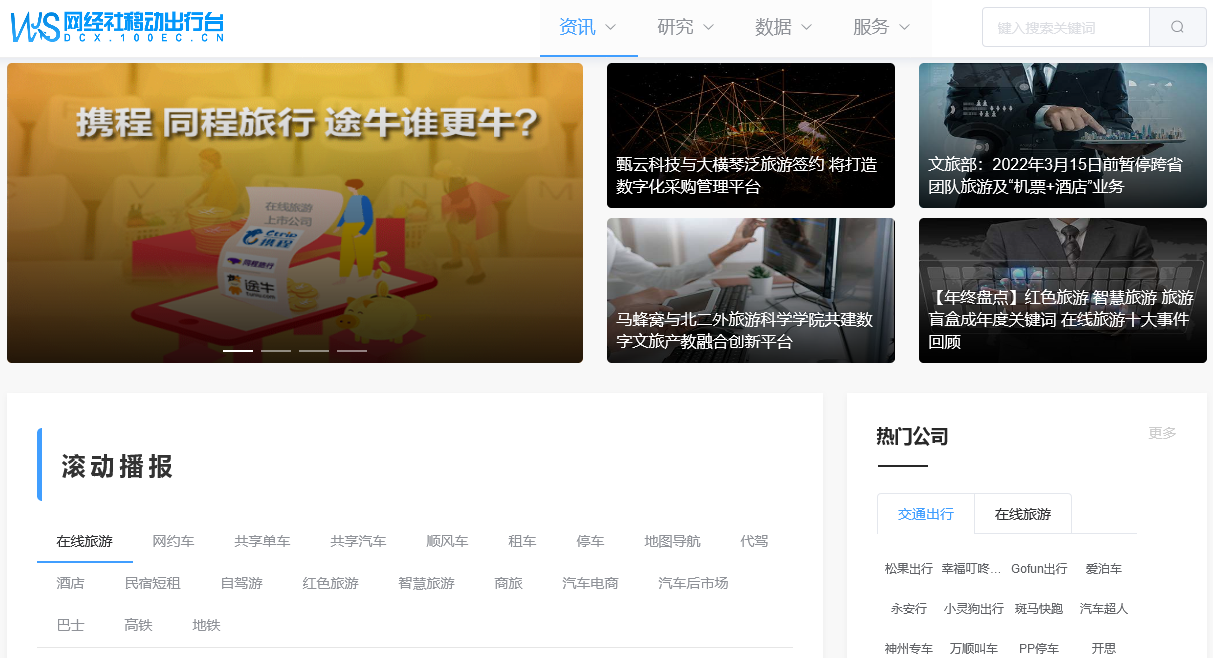Image resolution: width=1213 pixels, height=658 pixels.
Task: Select the 代驾 tab
Action: click(755, 541)
